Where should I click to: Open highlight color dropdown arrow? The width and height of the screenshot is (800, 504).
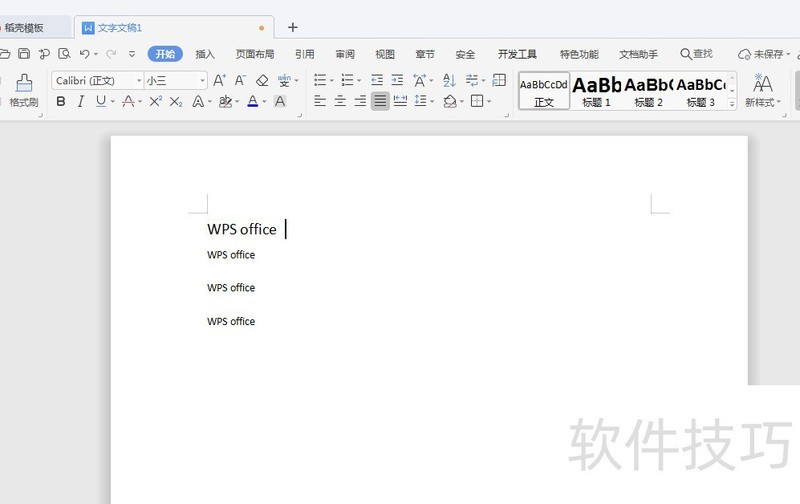237,102
